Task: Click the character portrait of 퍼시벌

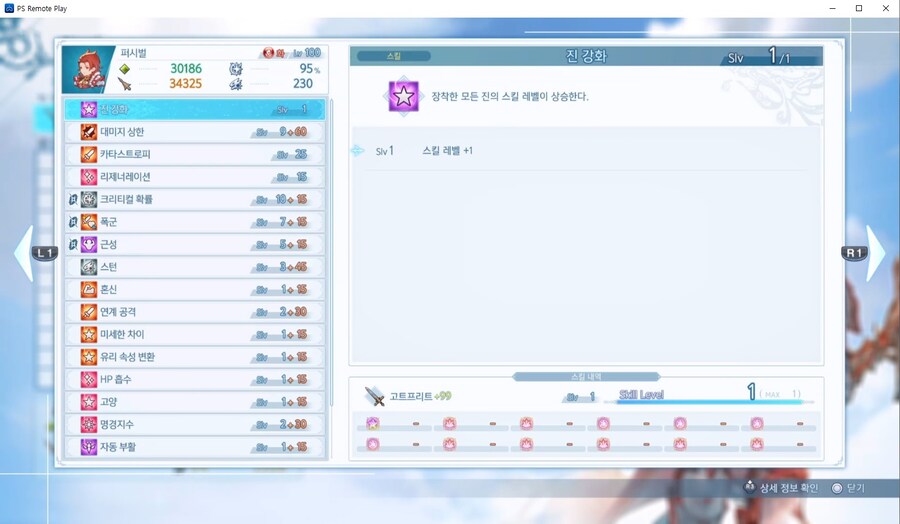Action: [86, 70]
